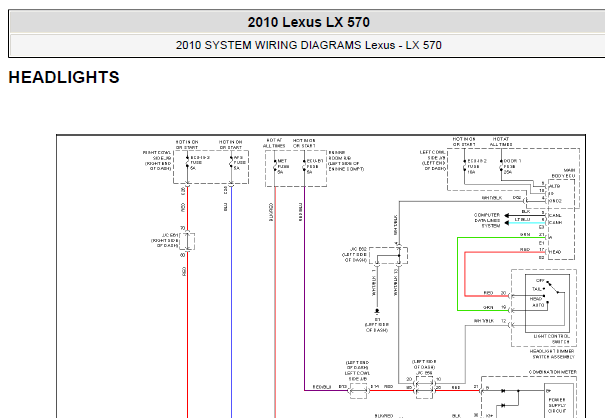This screenshot has width=605, height=418.
Task: Click the "J/C E56" connector label
Action: (x=424, y=373)
